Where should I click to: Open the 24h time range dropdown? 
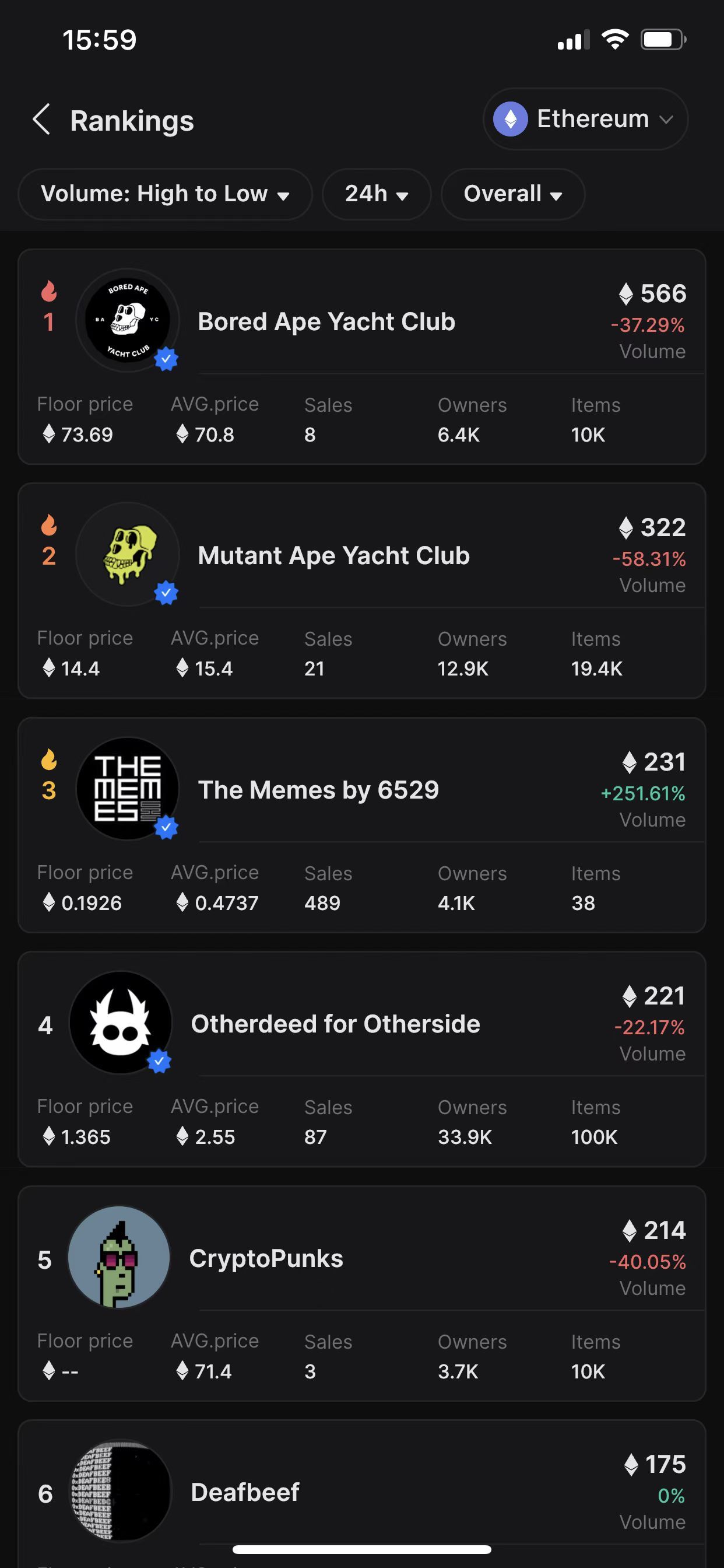pyautogui.click(x=377, y=194)
